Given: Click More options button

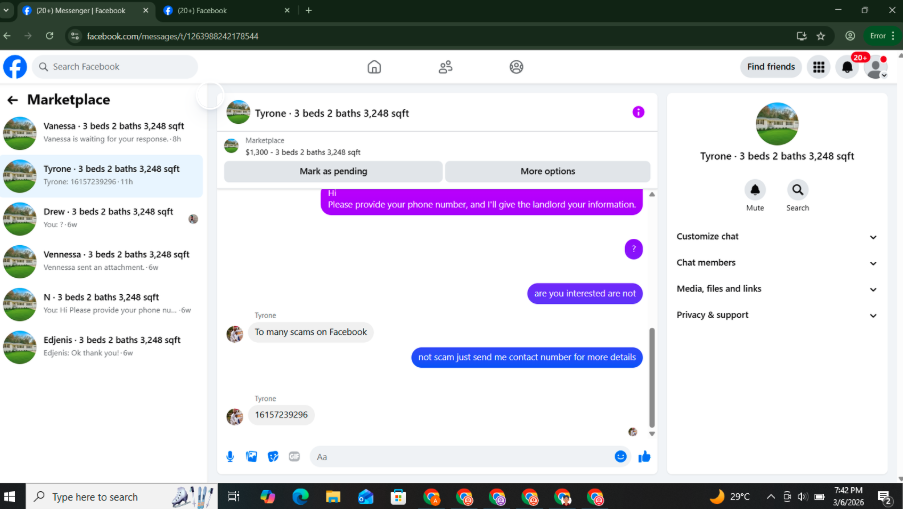Looking at the screenshot, I should pos(548,171).
